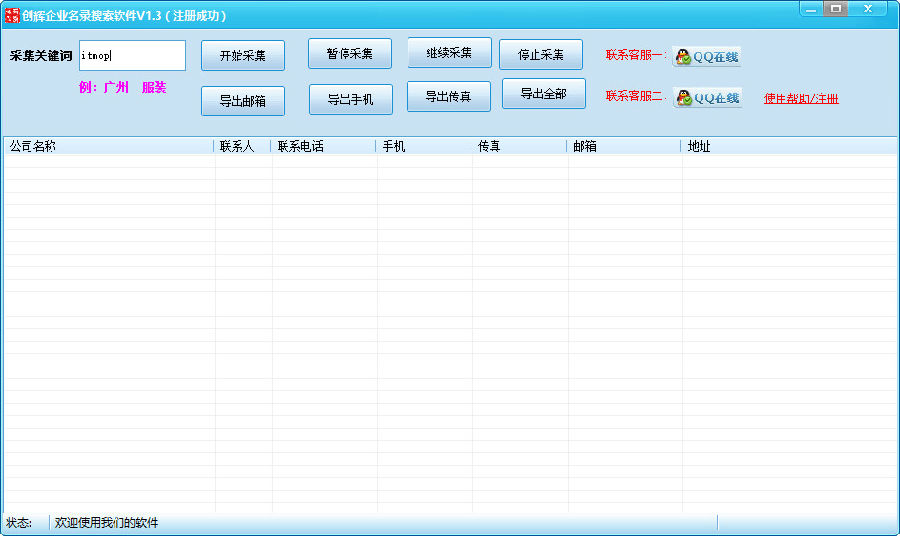The height and width of the screenshot is (536, 900).
Task: Stop collection via 停止采集
Action: pyautogui.click(x=541, y=55)
